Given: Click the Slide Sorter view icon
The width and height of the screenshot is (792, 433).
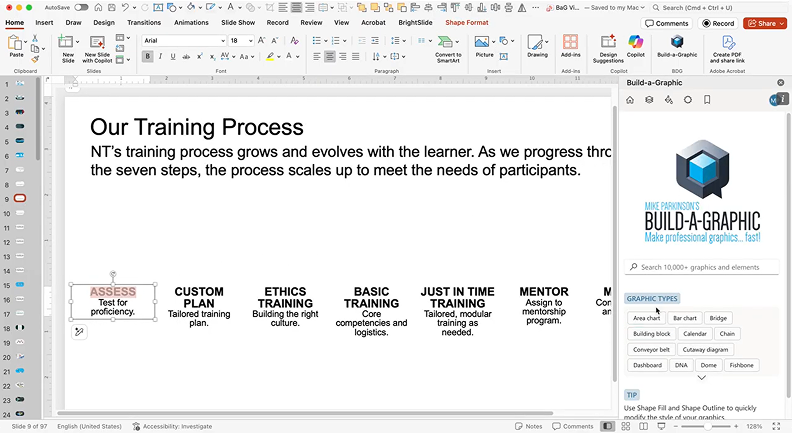Looking at the screenshot, I should tap(625, 426).
